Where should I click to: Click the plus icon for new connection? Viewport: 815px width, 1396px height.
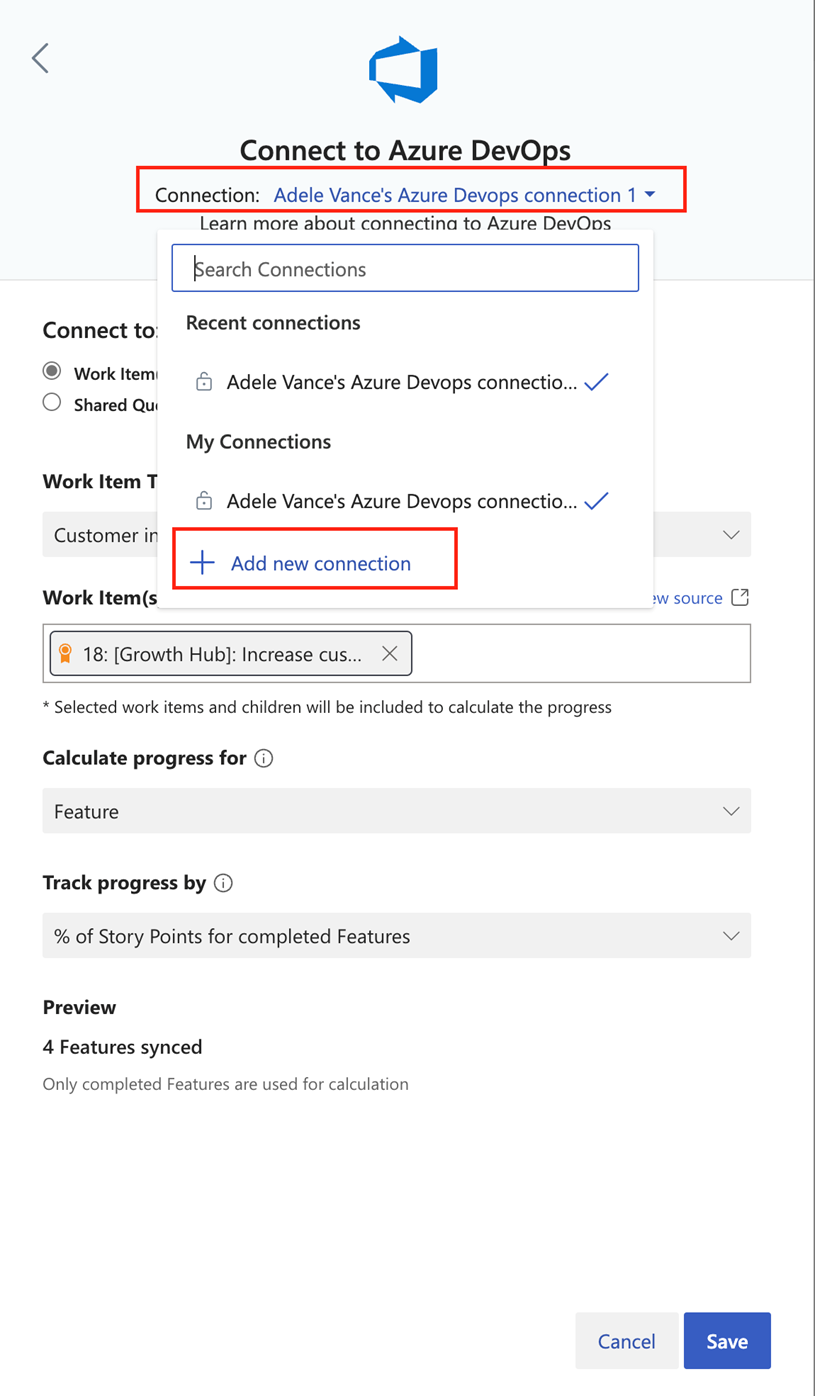click(x=202, y=563)
